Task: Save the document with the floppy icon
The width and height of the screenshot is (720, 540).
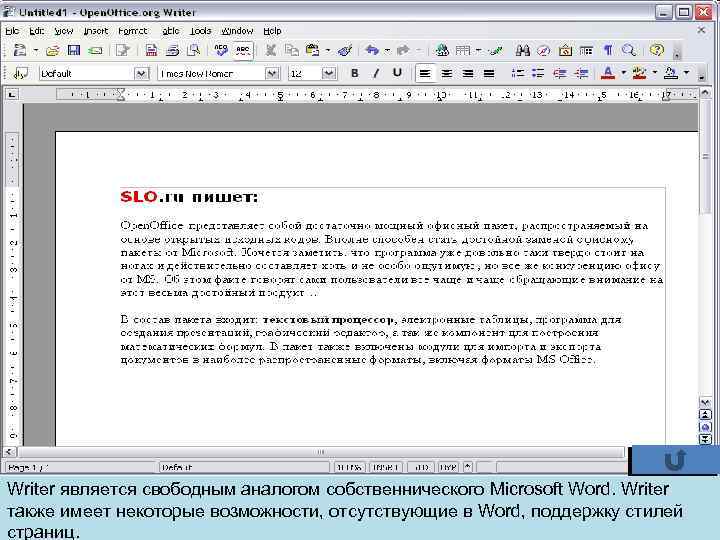Action: pos(74,50)
